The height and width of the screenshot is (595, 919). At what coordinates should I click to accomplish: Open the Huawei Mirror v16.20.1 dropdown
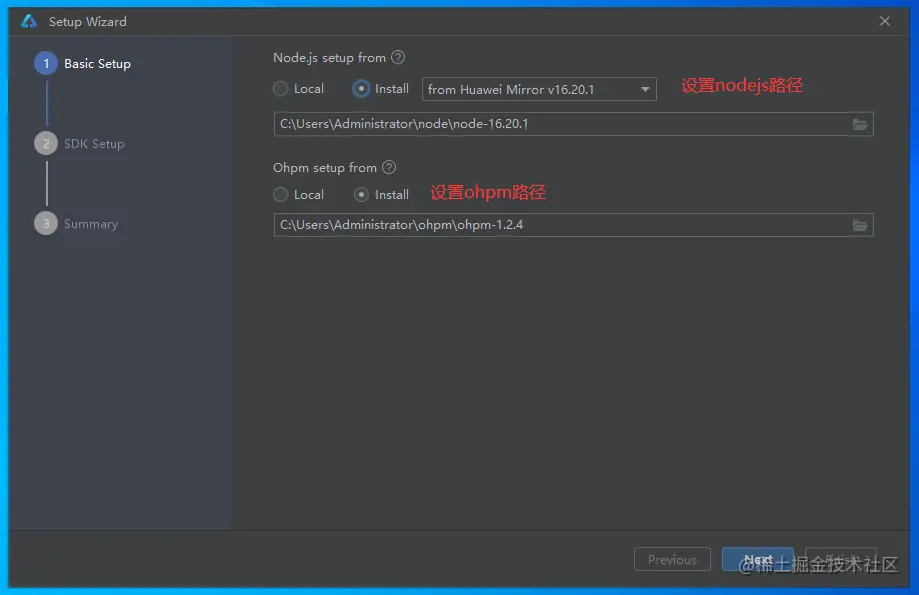coord(539,89)
